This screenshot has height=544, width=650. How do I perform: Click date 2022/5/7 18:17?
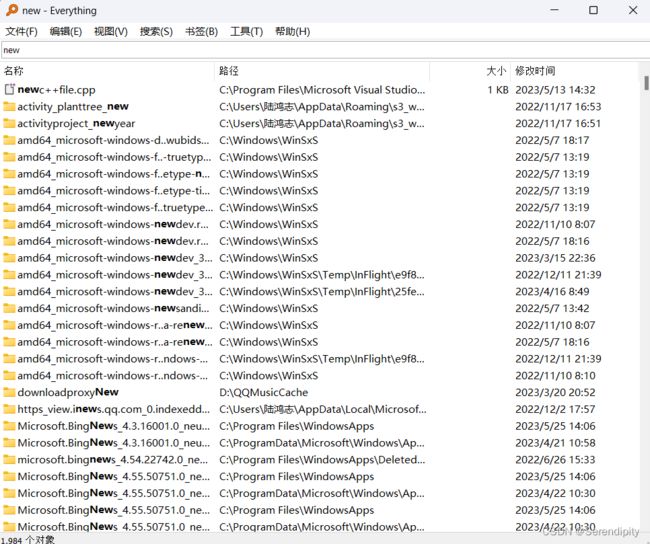pos(552,140)
